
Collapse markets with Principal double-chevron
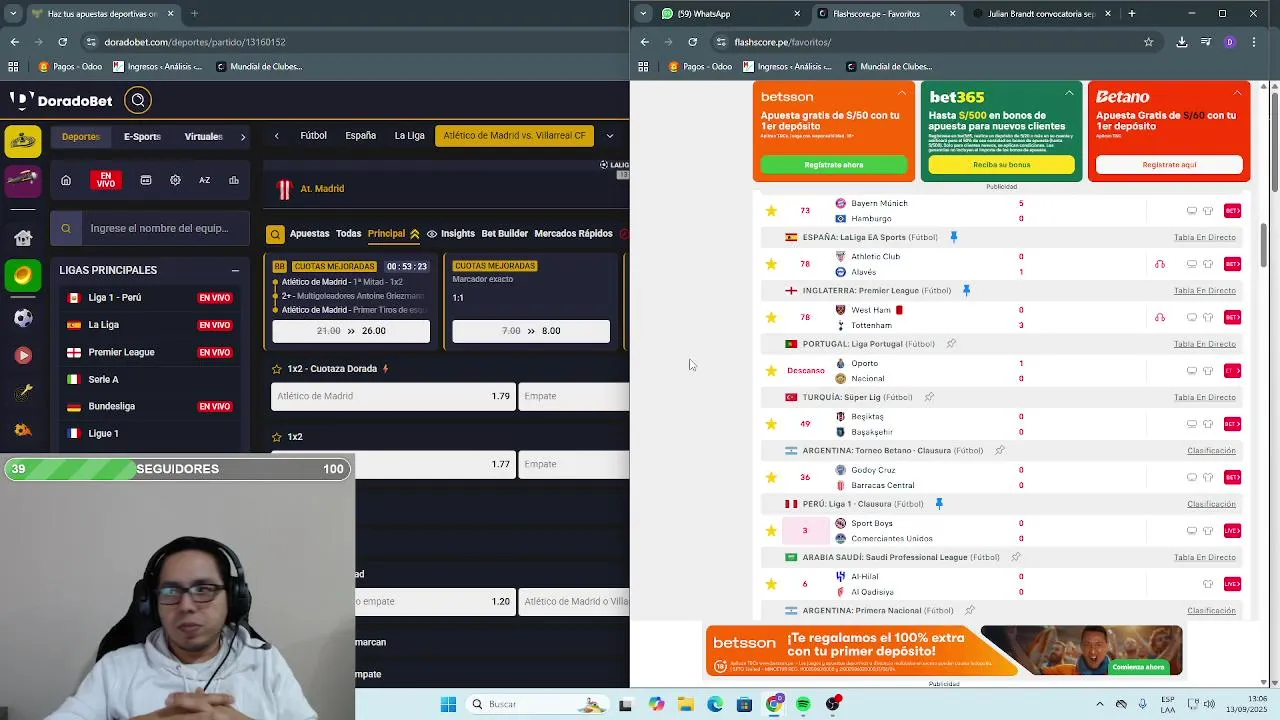(x=414, y=234)
